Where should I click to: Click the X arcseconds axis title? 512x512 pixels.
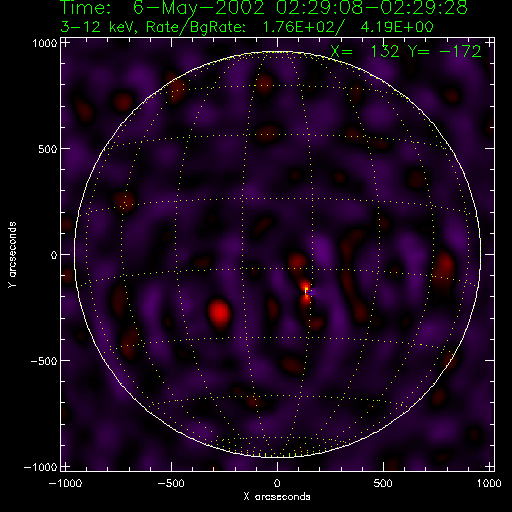pyautogui.click(x=277, y=497)
